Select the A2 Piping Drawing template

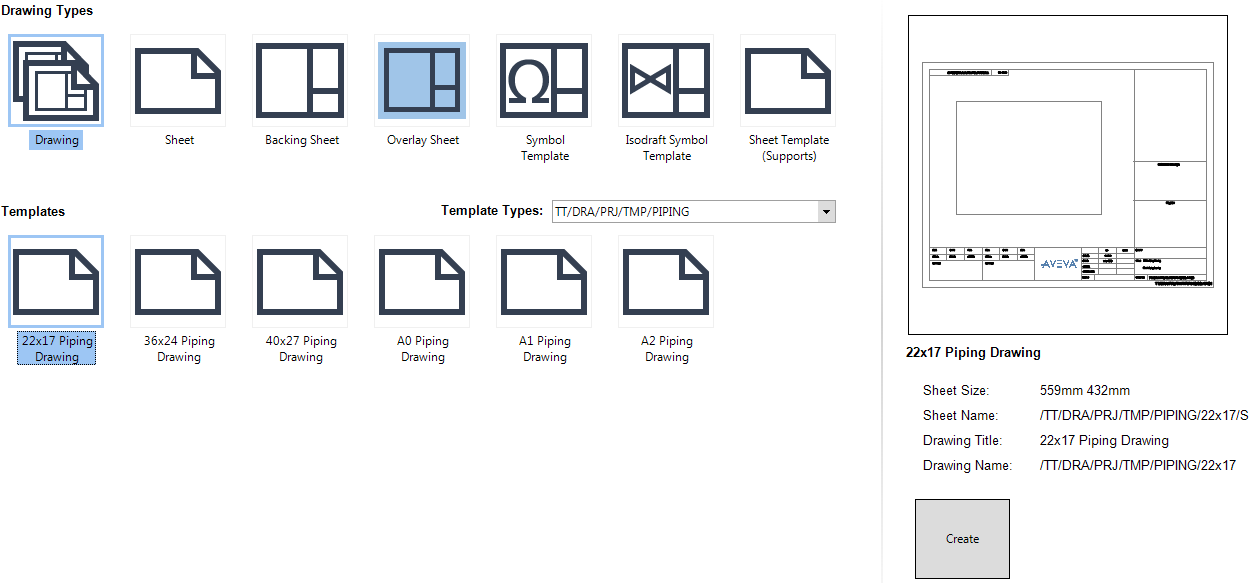coord(666,281)
